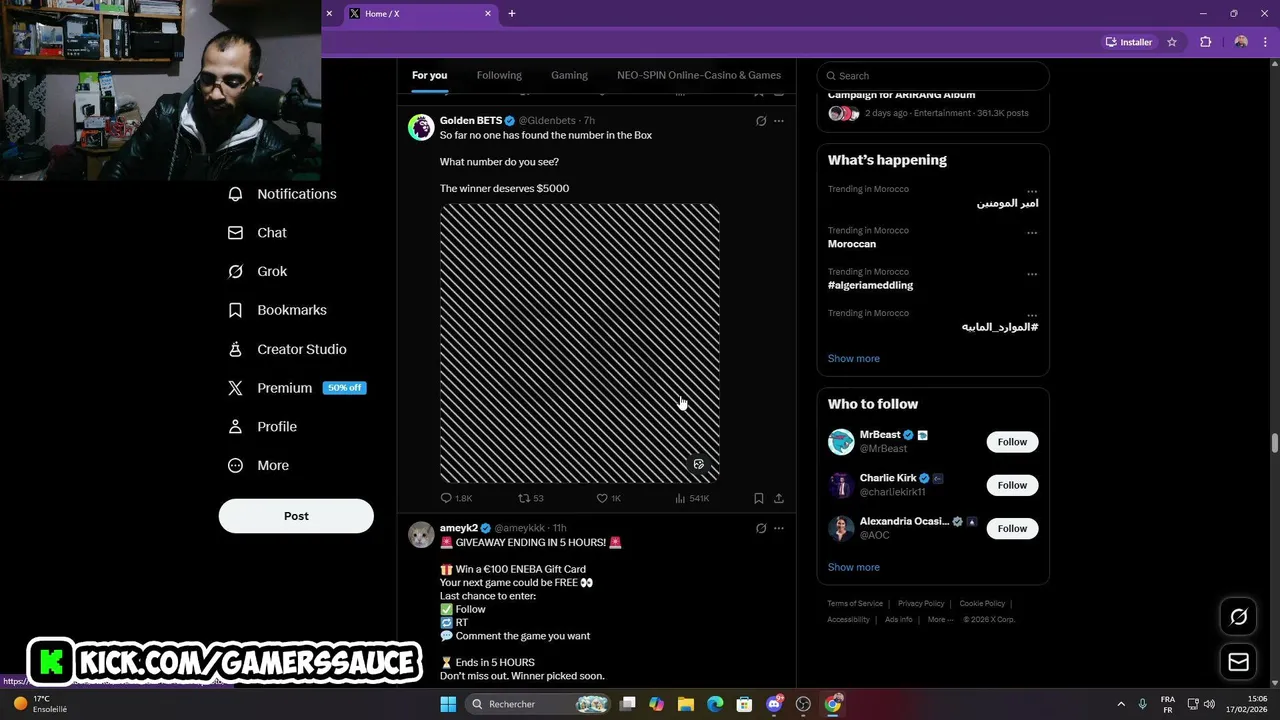The image size is (1280, 720).
Task: Open the Moroccan trending topic
Action: (x=852, y=244)
